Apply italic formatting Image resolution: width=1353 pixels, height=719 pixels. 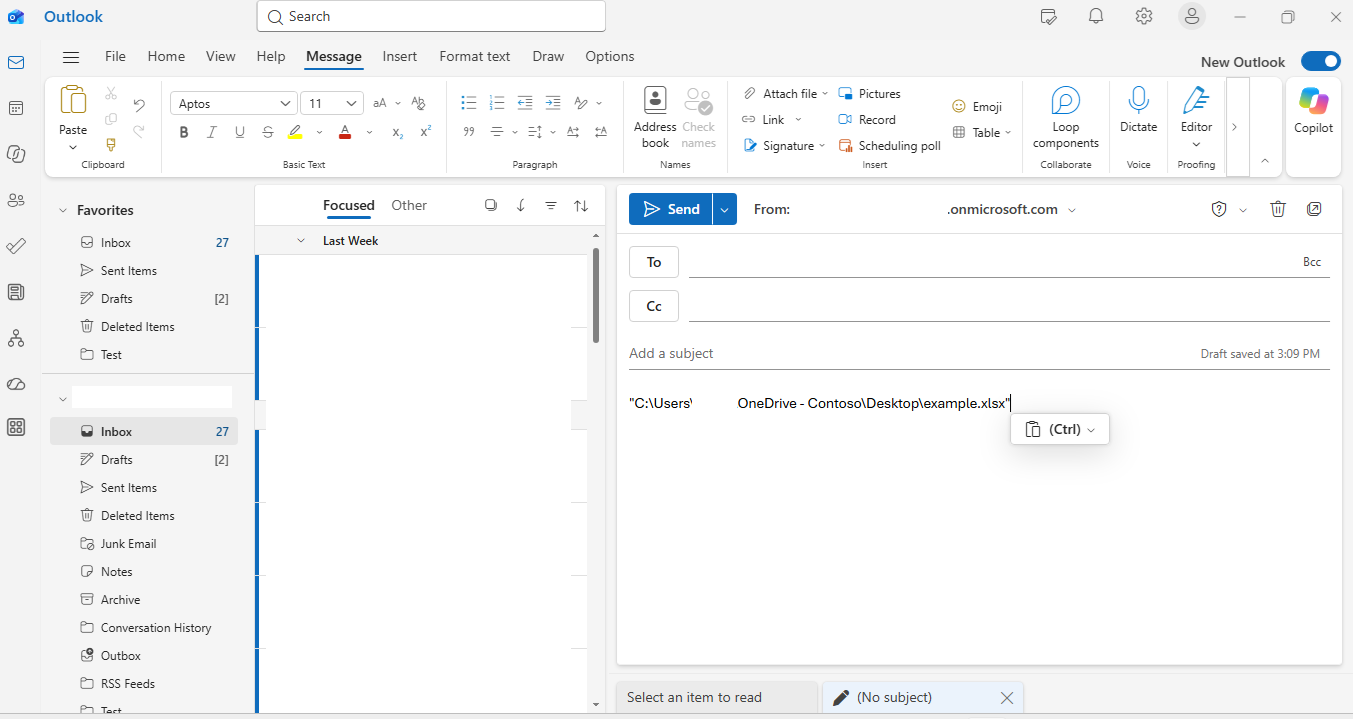click(211, 132)
